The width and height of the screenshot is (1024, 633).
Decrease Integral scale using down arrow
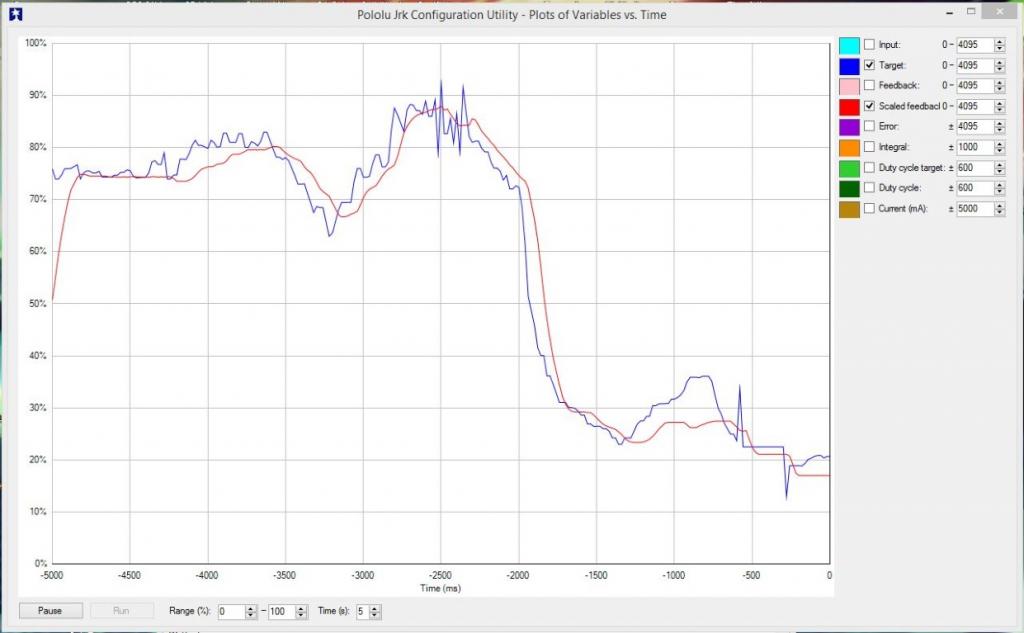coord(999,150)
